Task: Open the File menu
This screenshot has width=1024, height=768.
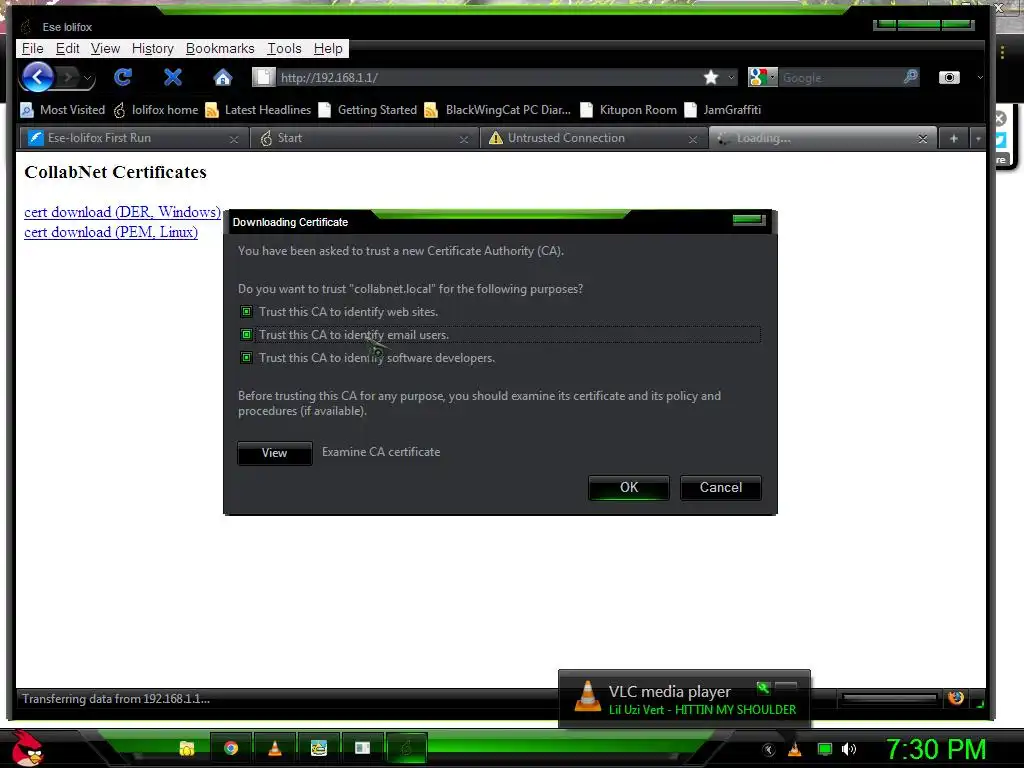Action: click(x=33, y=48)
